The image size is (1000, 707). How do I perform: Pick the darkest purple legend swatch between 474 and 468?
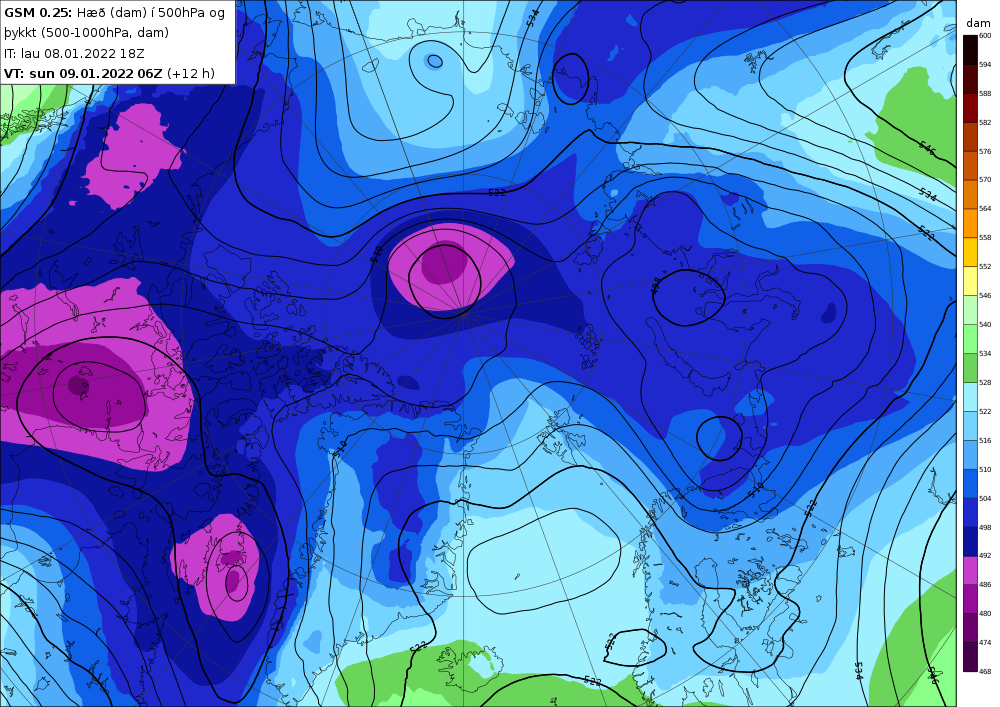(x=970, y=657)
